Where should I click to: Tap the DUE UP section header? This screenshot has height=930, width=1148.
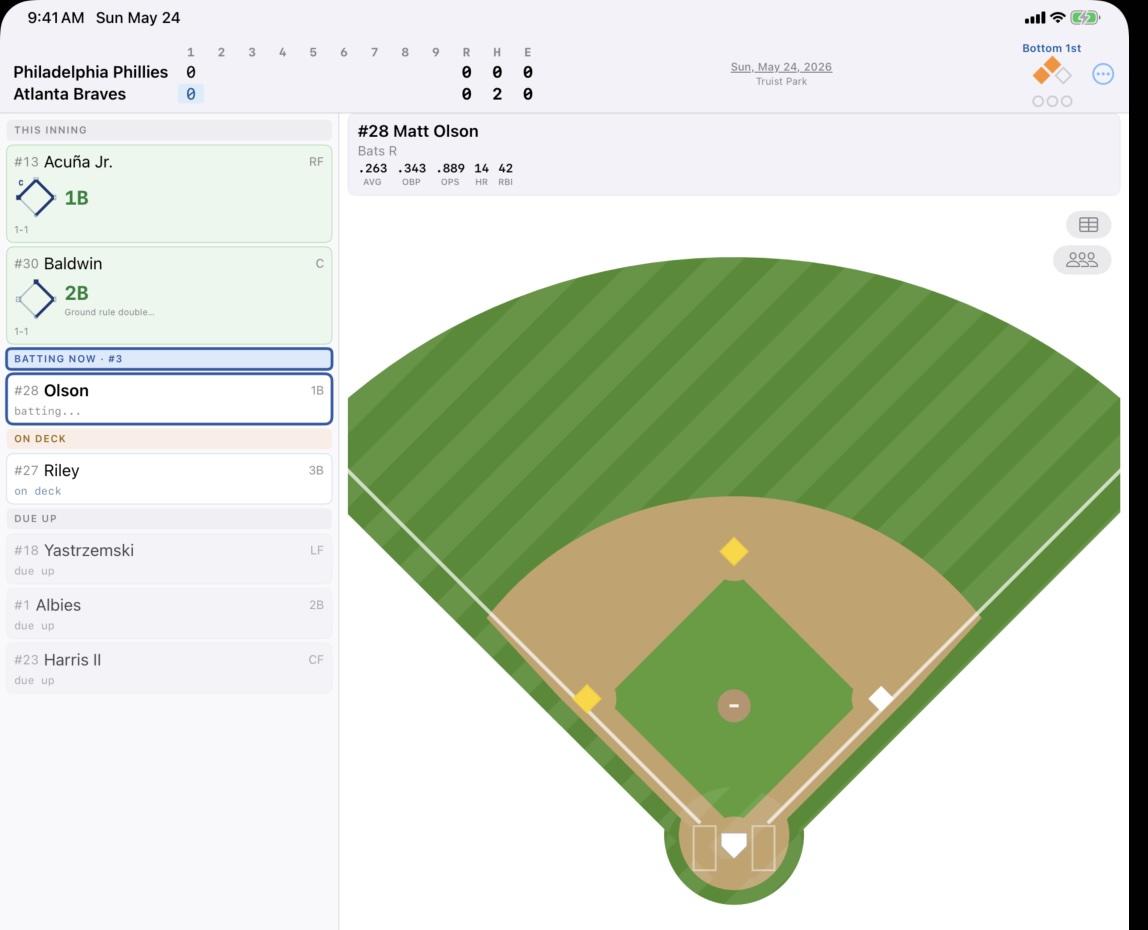click(169, 518)
